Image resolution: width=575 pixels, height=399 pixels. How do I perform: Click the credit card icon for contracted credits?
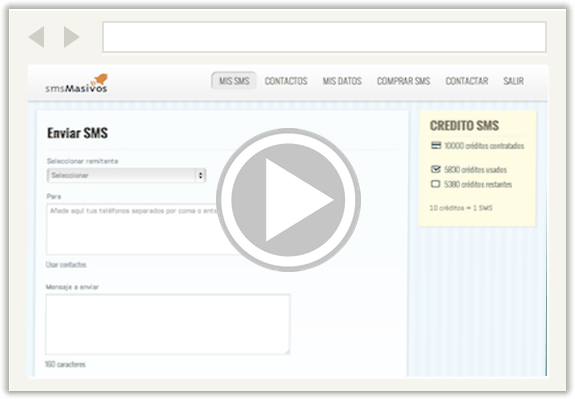436,145
